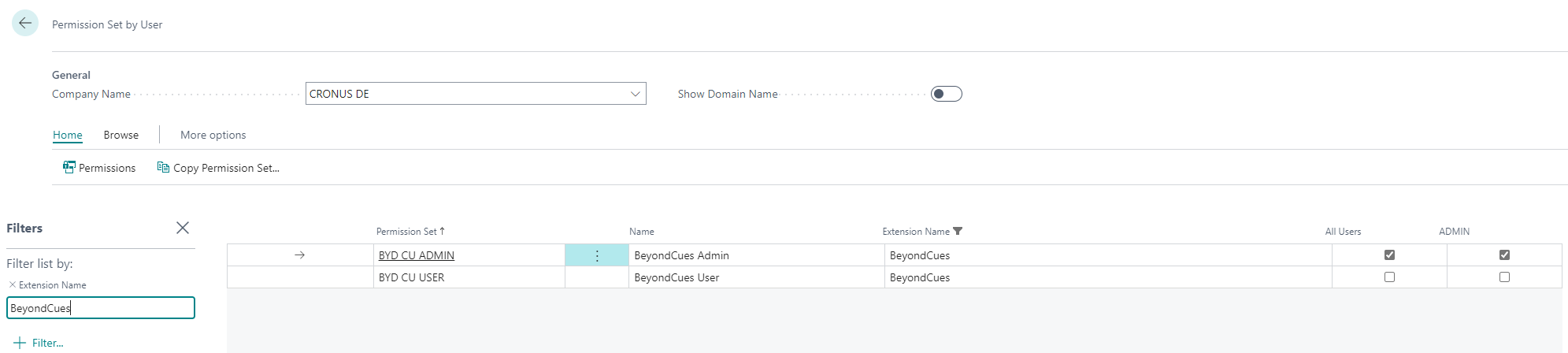Viewport: 1568px width, 353px height.
Task: Expand the Company Name dropdown
Action: coord(635,94)
